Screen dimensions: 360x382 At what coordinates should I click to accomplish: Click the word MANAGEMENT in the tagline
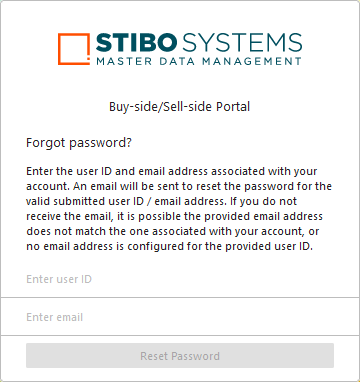(252, 61)
